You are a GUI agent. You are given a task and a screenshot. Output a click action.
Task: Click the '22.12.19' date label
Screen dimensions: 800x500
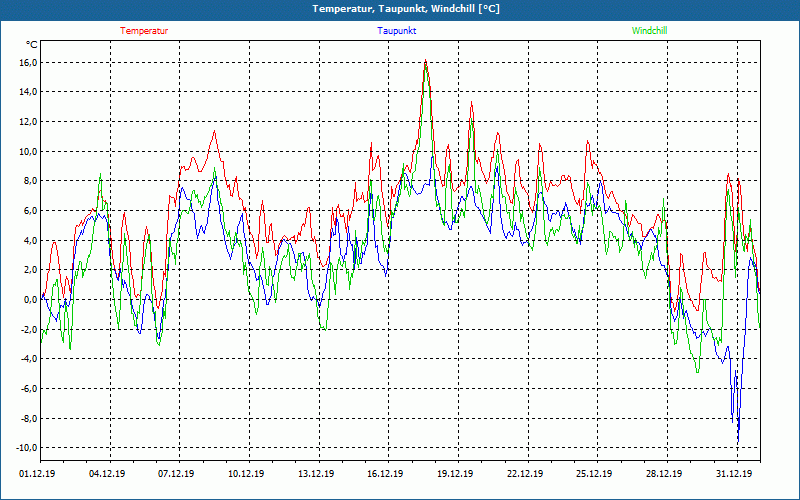click(x=525, y=474)
